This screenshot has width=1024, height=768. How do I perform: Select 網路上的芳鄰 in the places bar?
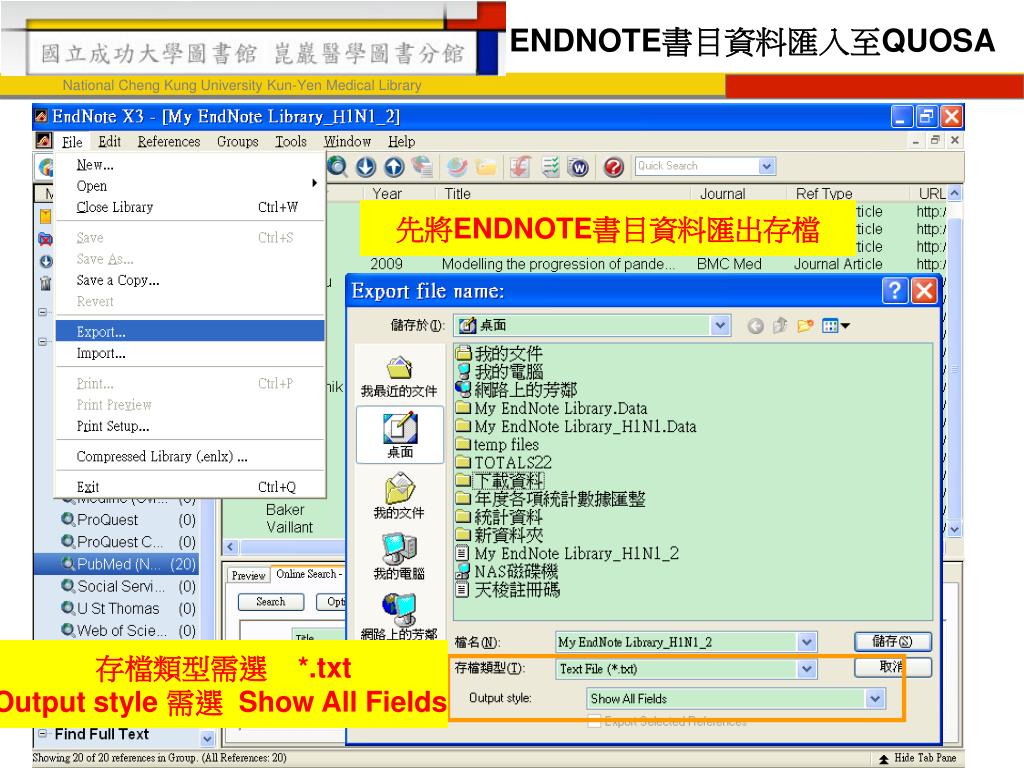pyautogui.click(x=399, y=616)
